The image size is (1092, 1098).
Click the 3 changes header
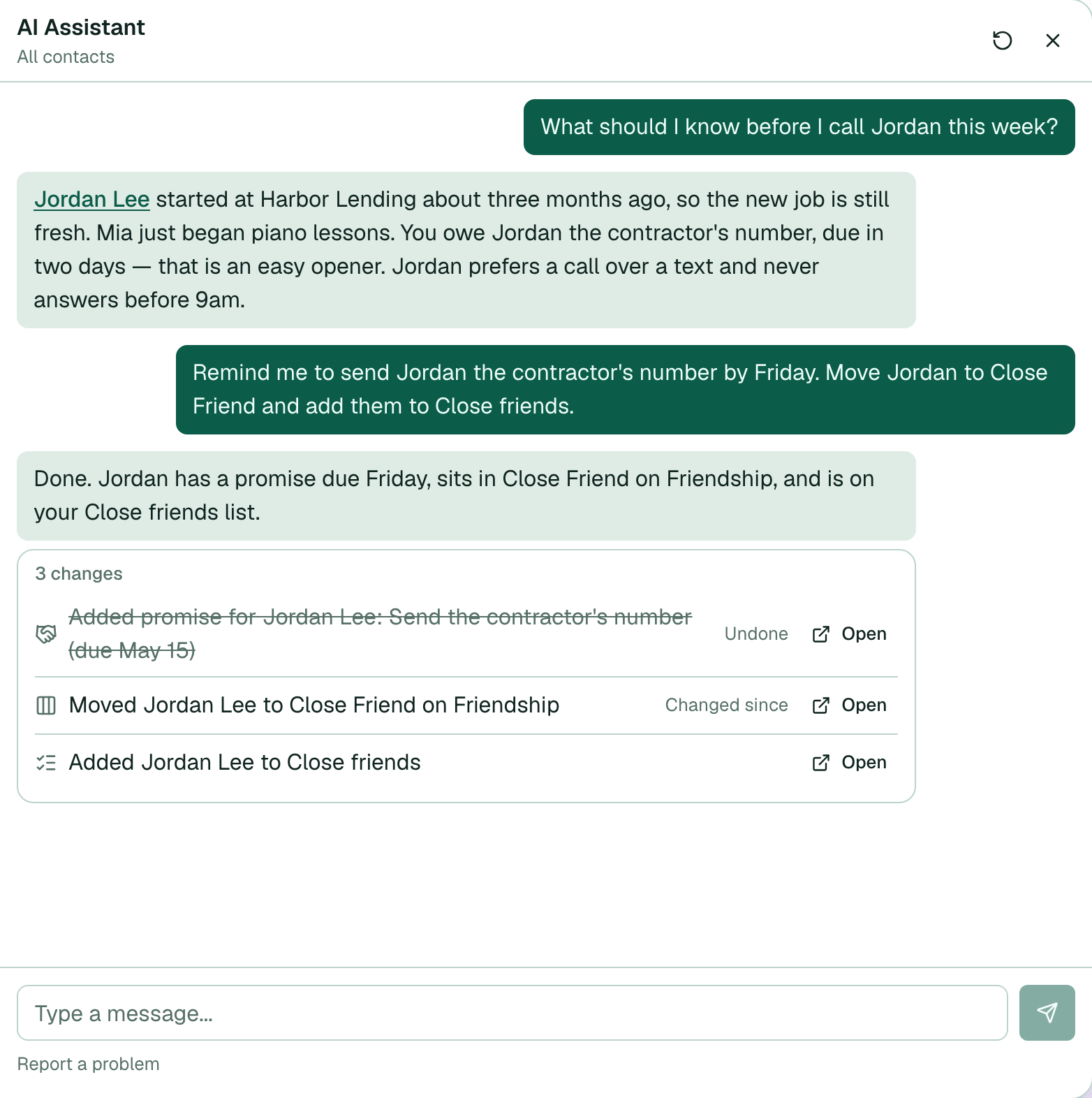[x=79, y=573]
